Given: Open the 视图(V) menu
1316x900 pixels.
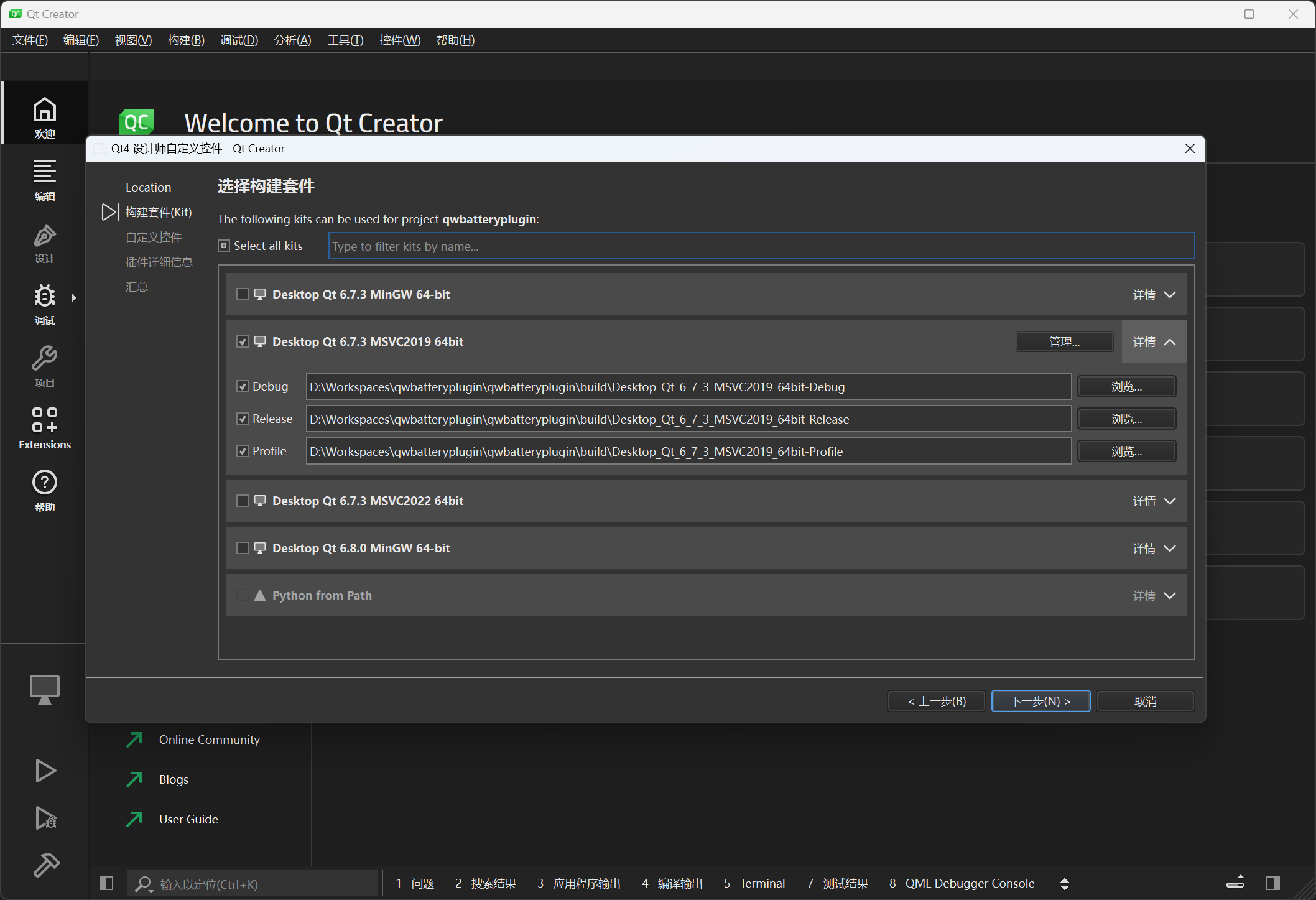Looking at the screenshot, I should click(133, 40).
